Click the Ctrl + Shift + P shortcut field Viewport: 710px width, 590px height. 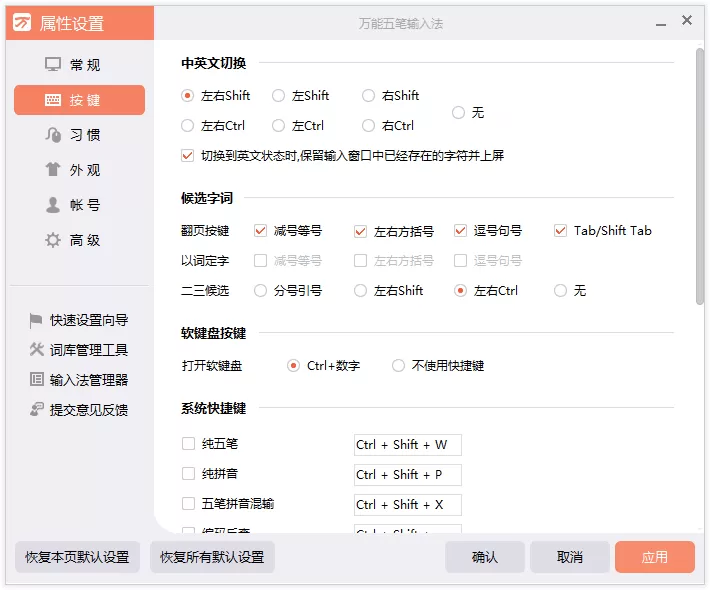tap(408, 475)
